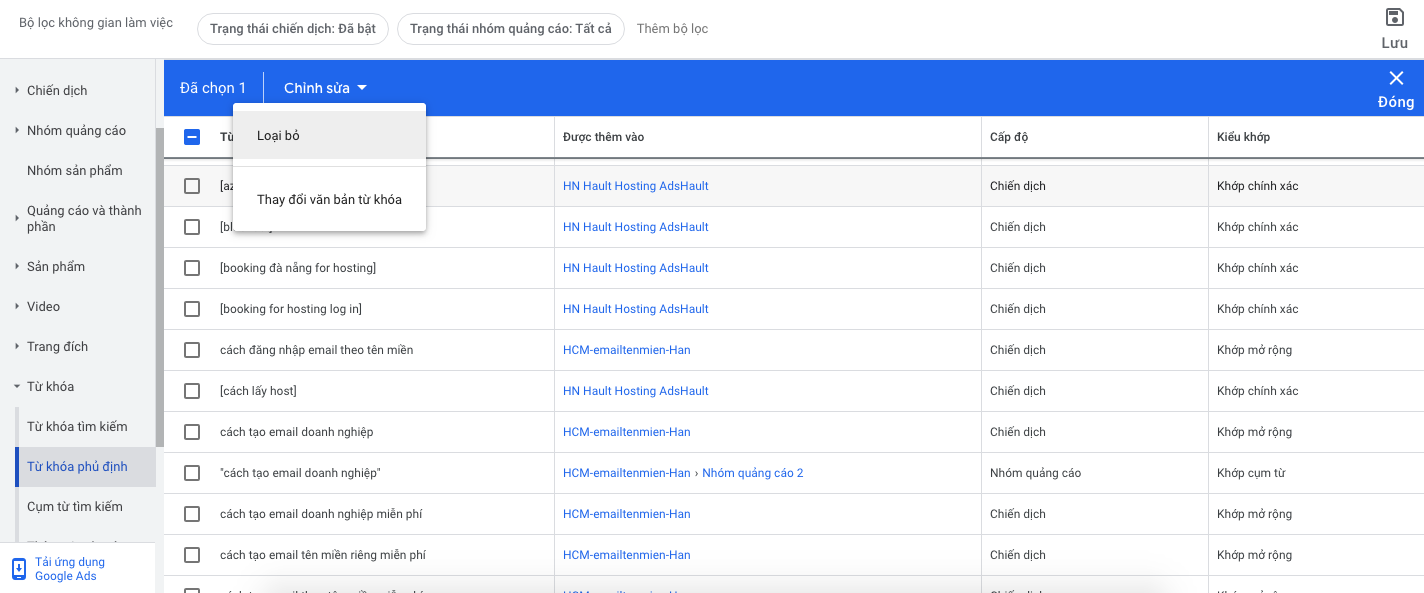Open Từ khóa tìm kiếm tab
1424x593 pixels.
coord(77,426)
